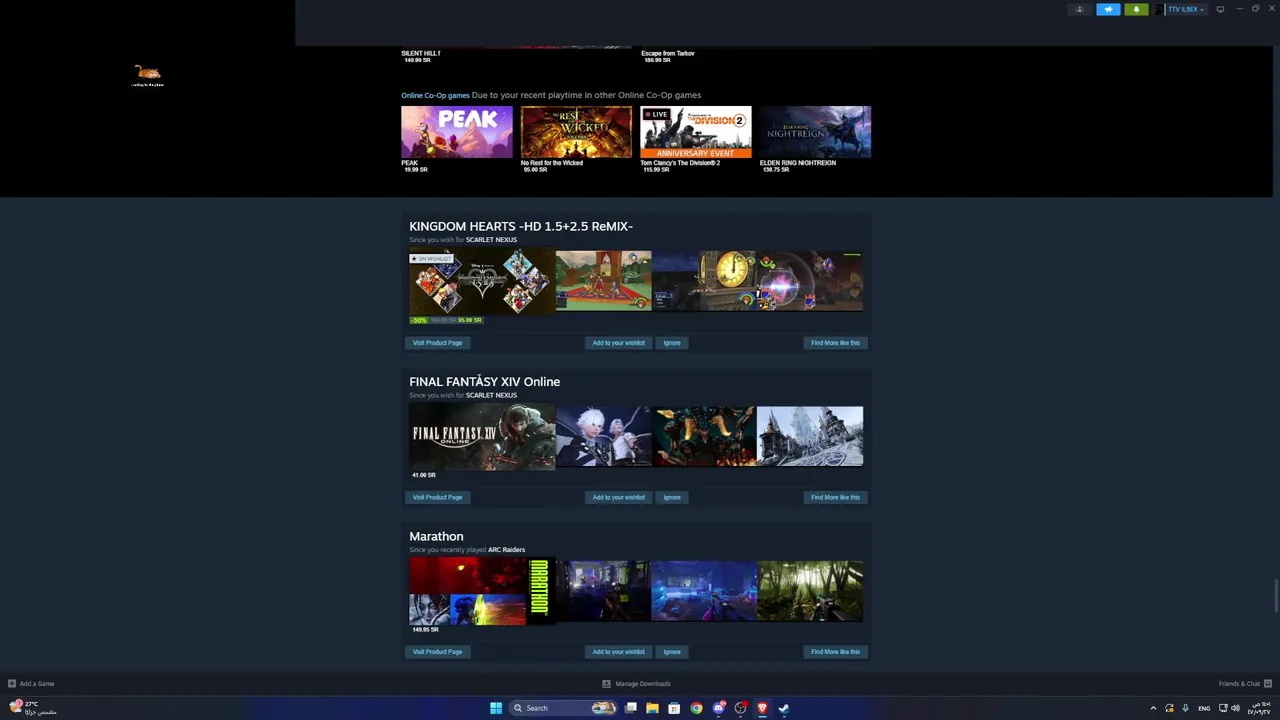Open OBS Studio from taskbar
The image size is (1280, 720).
click(x=740, y=708)
